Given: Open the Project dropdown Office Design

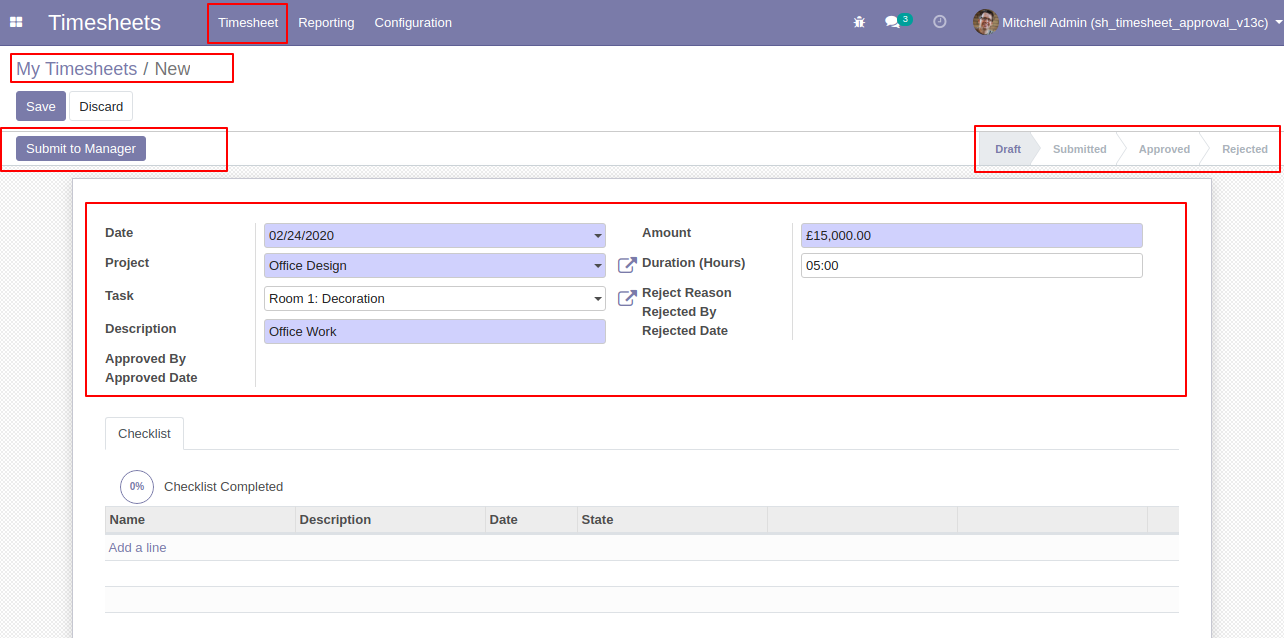Looking at the screenshot, I should tap(435, 266).
